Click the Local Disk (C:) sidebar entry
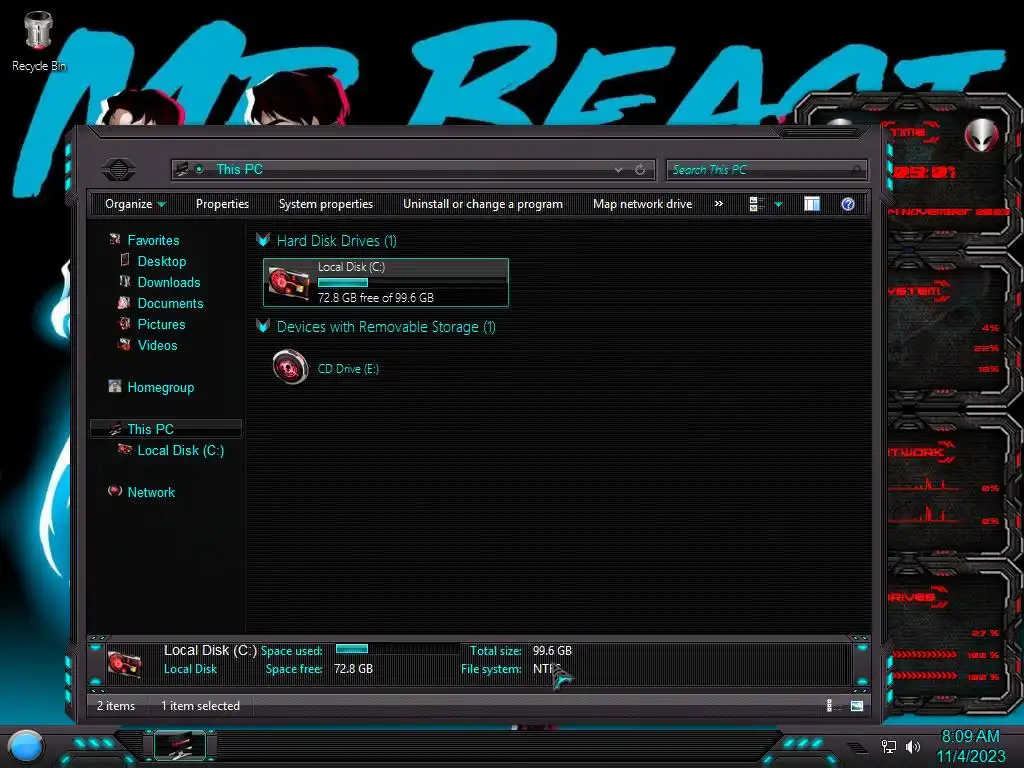This screenshot has width=1024, height=768. pos(181,450)
